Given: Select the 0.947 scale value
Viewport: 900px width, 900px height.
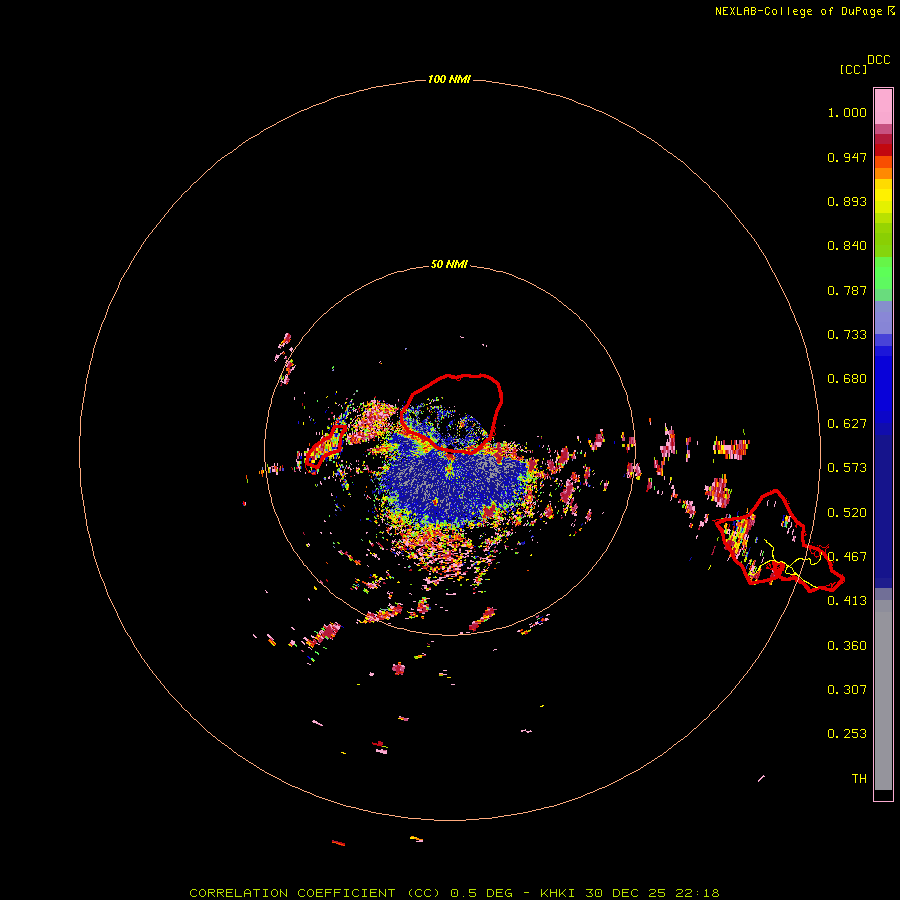Looking at the screenshot, I should pos(847,157).
